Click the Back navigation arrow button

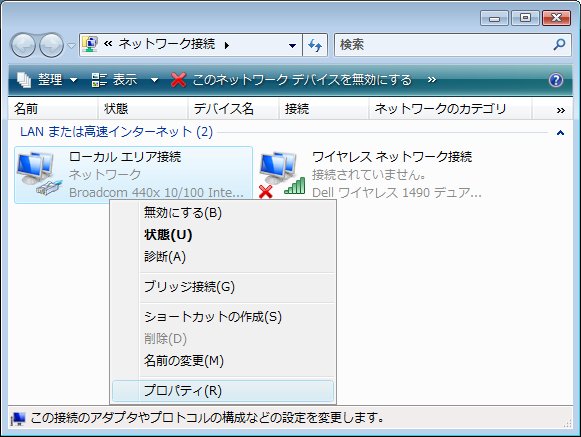click(x=23, y=45)
